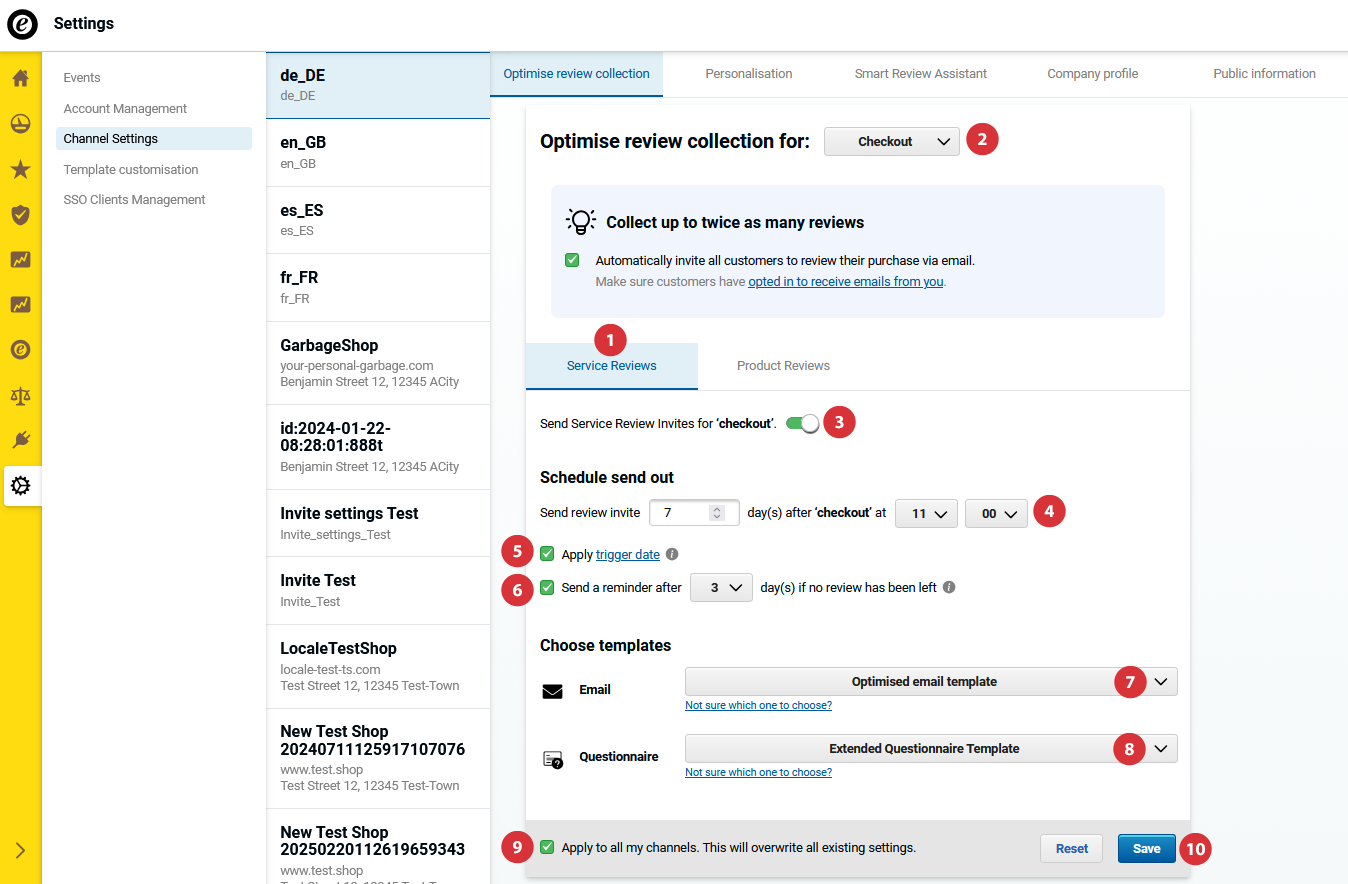
Task: Open the opted in to receive emails link
Action: point(845,282)
